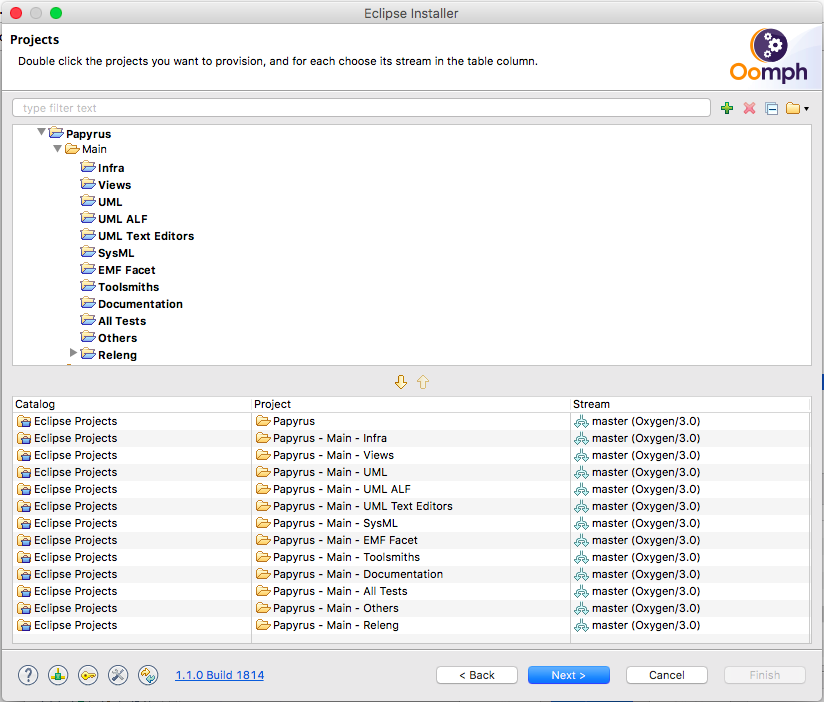Click the Stream column header
This screenshot has height=702, width=824.
pyautogui.click(x=690, y=404)
